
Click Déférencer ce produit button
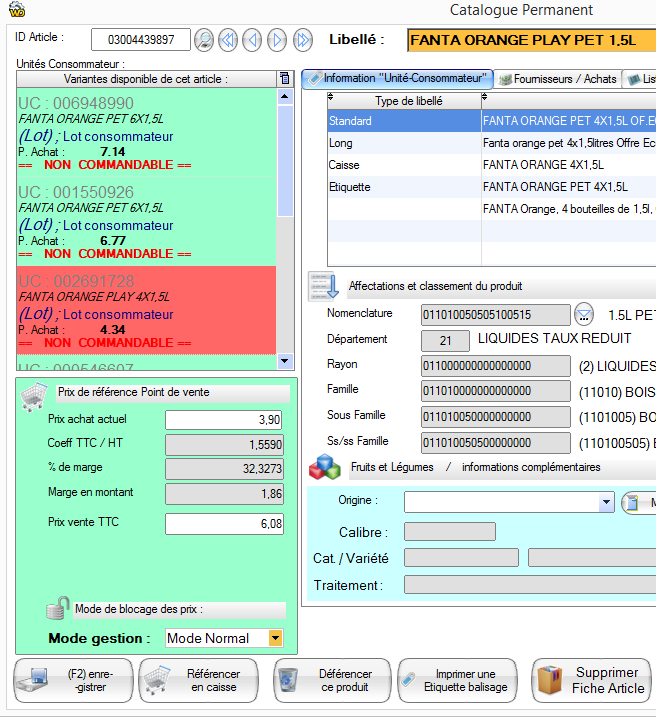327,681
